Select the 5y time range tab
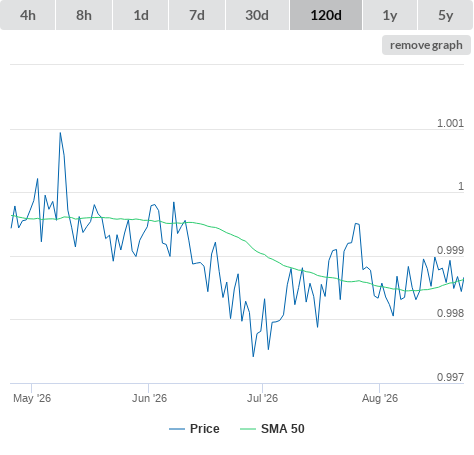Viewport: 474px width, 455px height. click(446, 15)
